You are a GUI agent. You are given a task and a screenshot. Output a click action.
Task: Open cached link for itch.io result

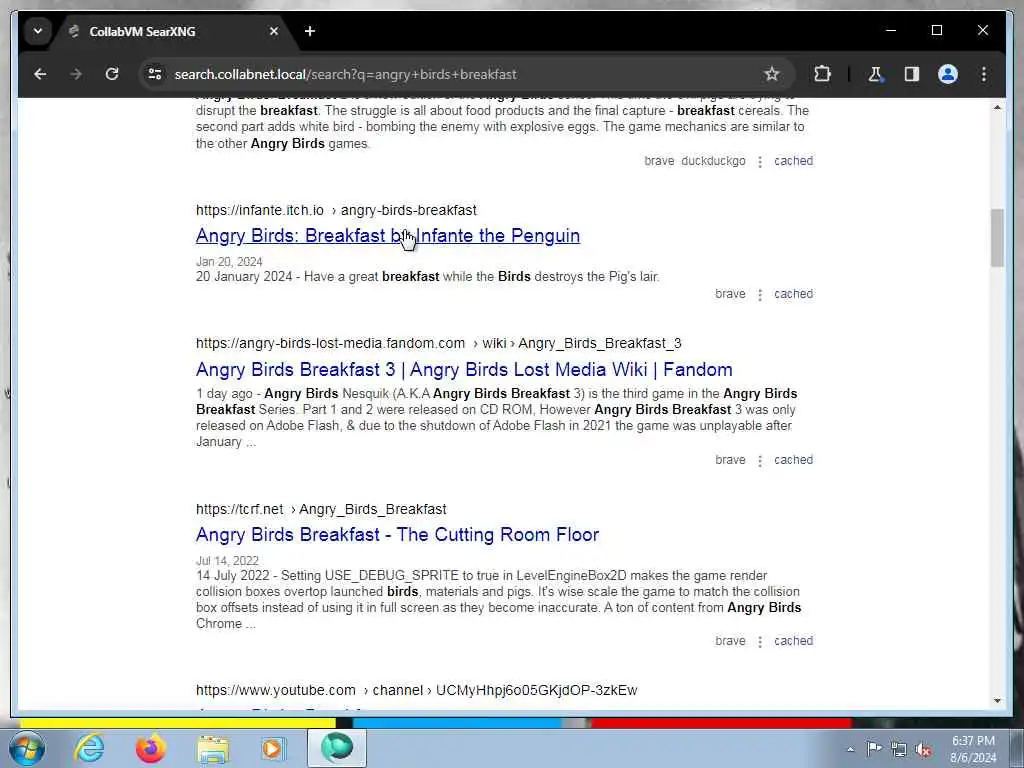793,294
